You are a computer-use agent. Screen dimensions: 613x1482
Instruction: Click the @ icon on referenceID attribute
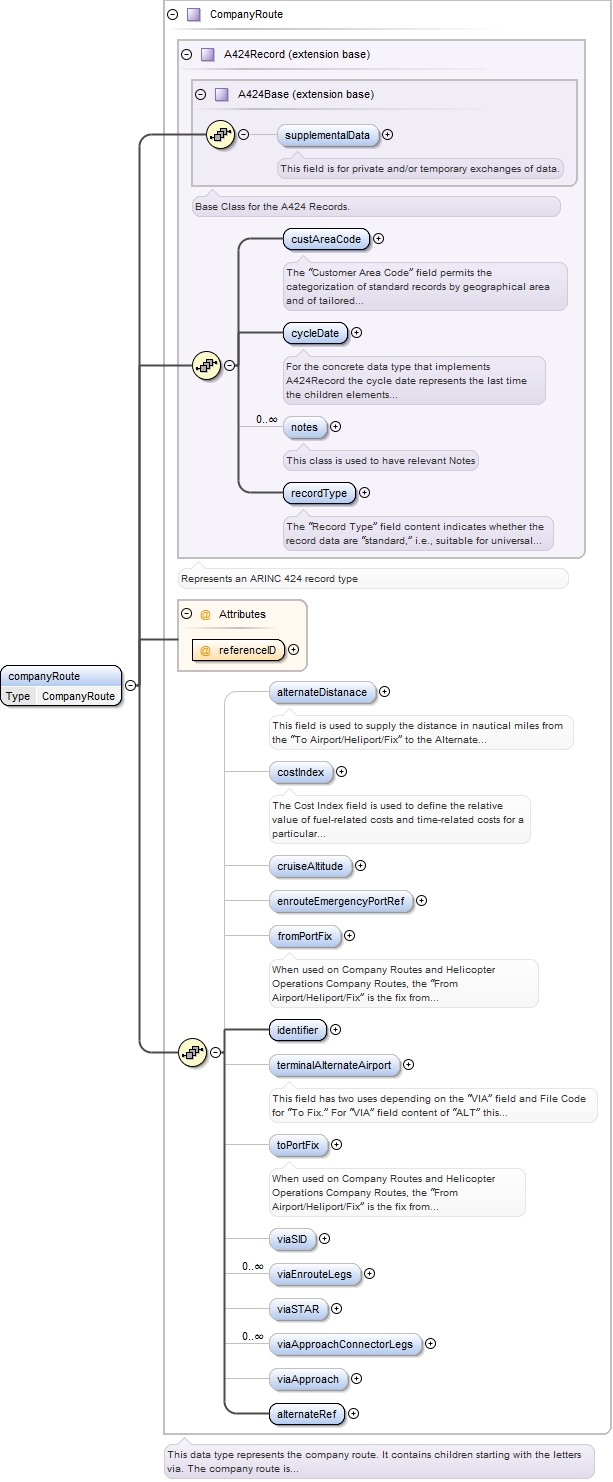click(205, 650)
